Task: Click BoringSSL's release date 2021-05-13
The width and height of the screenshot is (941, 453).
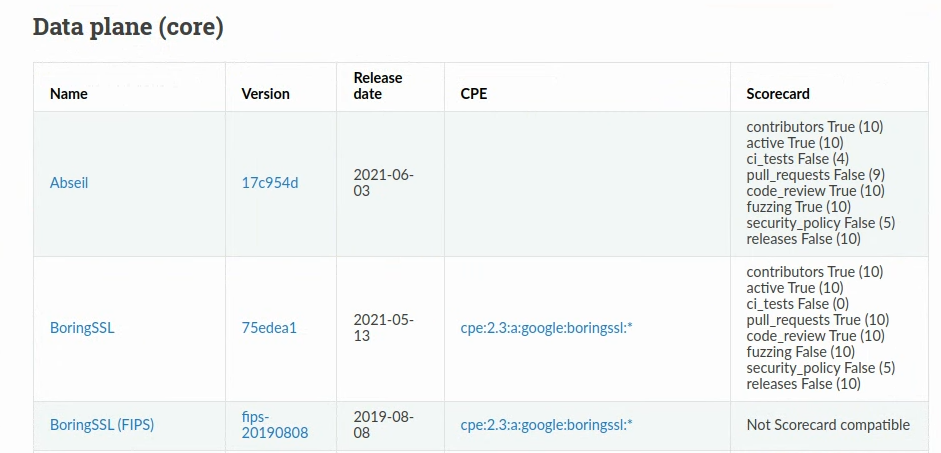Action: [x=384, y=327]
